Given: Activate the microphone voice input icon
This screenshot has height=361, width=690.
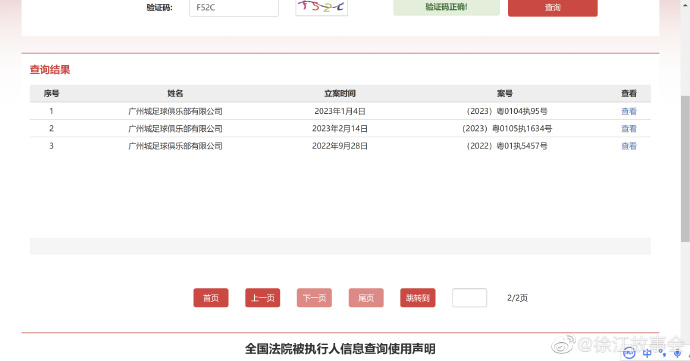Looking at the screenshot, I should [677, 353].
